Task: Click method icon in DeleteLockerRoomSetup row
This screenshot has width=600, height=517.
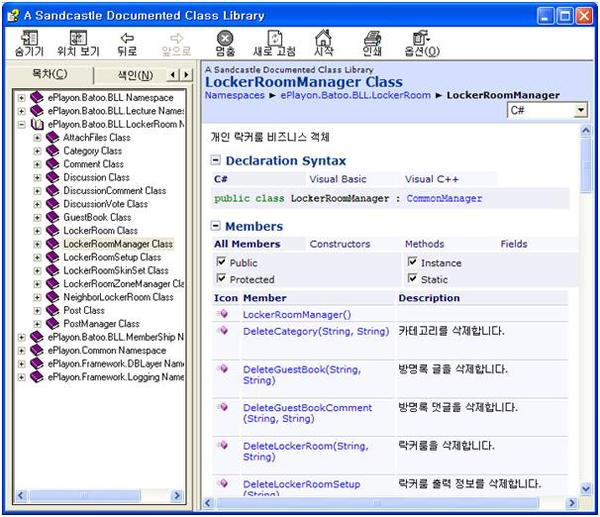Action: [222, 483]
